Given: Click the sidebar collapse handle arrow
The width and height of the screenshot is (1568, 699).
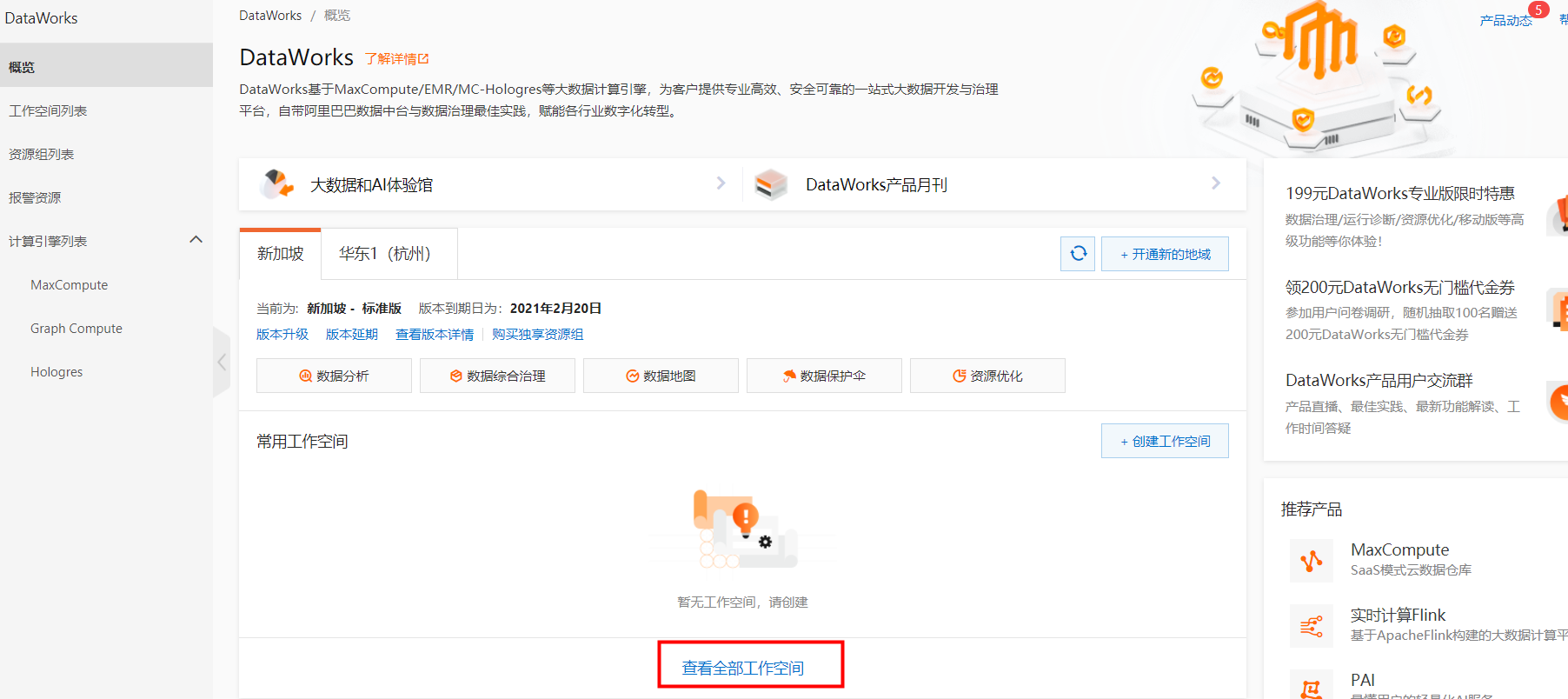Looking at the screenshot, I should 222,363.
